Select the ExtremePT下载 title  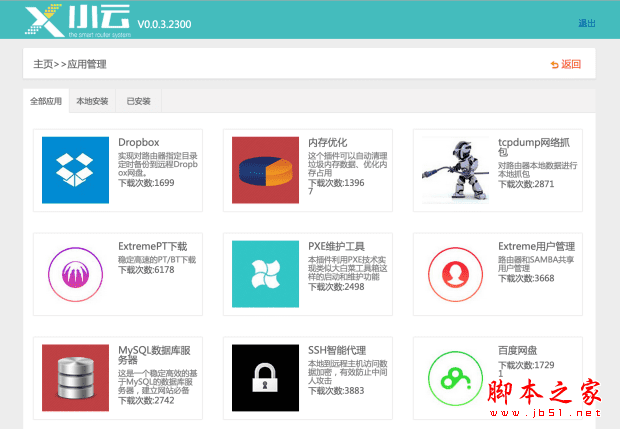point(153,246)
